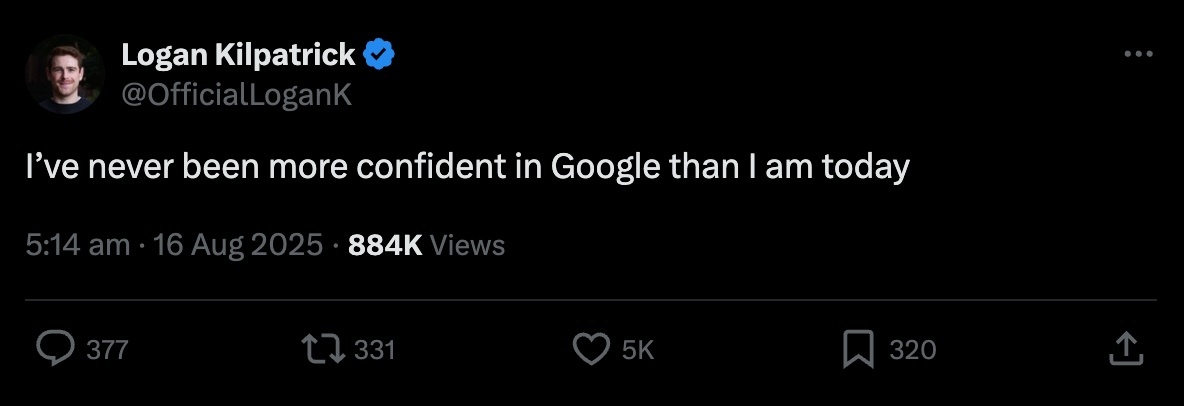
Task: Share the tweet with the upload-arrow icon
Action: click(x=1126, y=349)
